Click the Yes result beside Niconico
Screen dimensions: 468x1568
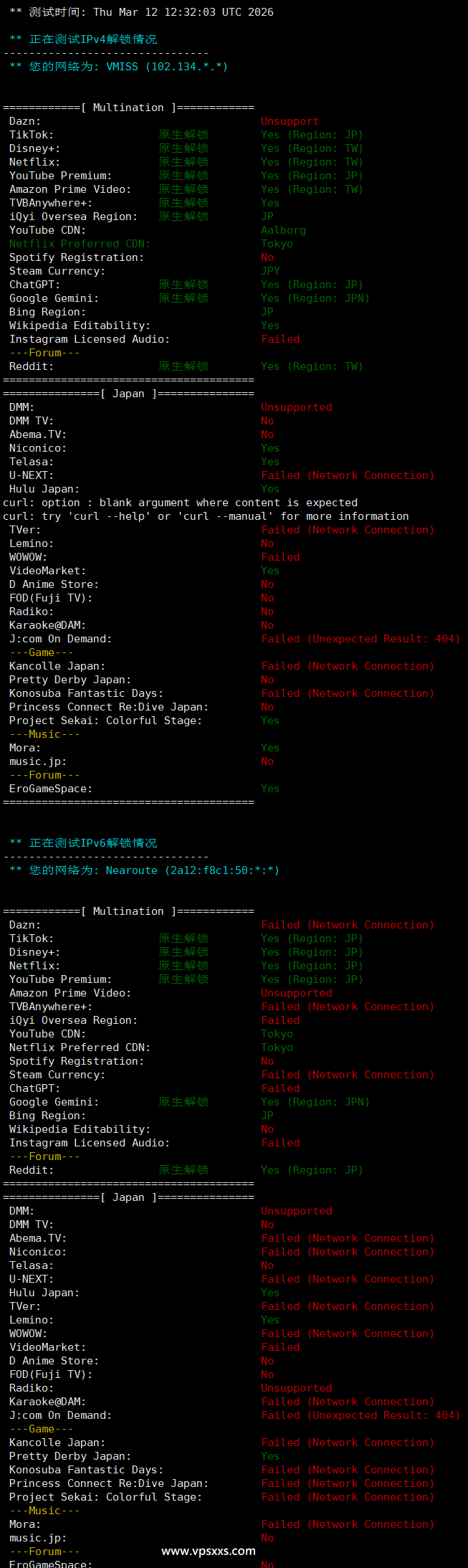pos(270,448)
